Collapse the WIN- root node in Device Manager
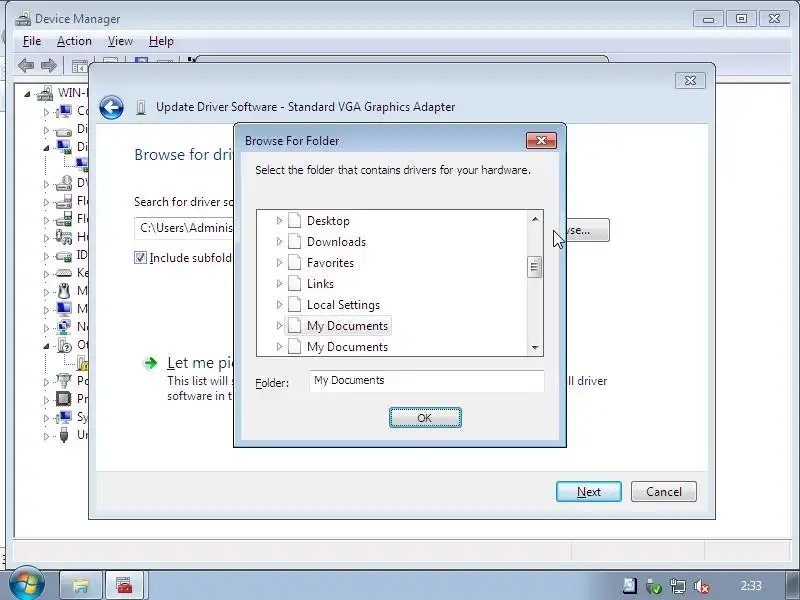 (x=27, y=94)
